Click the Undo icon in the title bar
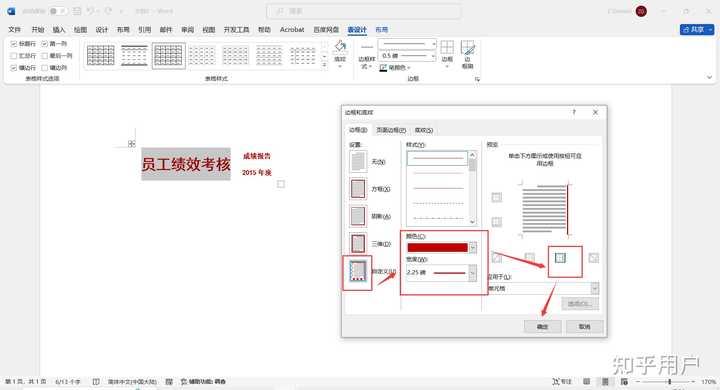720x390 pixels. point(90,11)
